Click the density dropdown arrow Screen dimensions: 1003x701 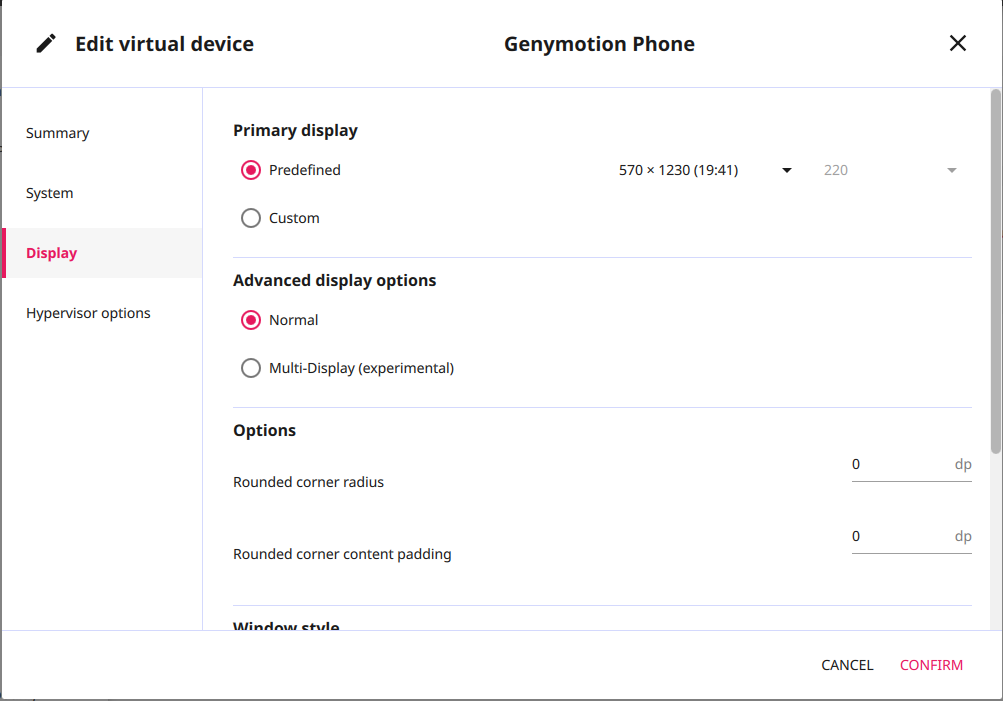[x=952, y=170]
